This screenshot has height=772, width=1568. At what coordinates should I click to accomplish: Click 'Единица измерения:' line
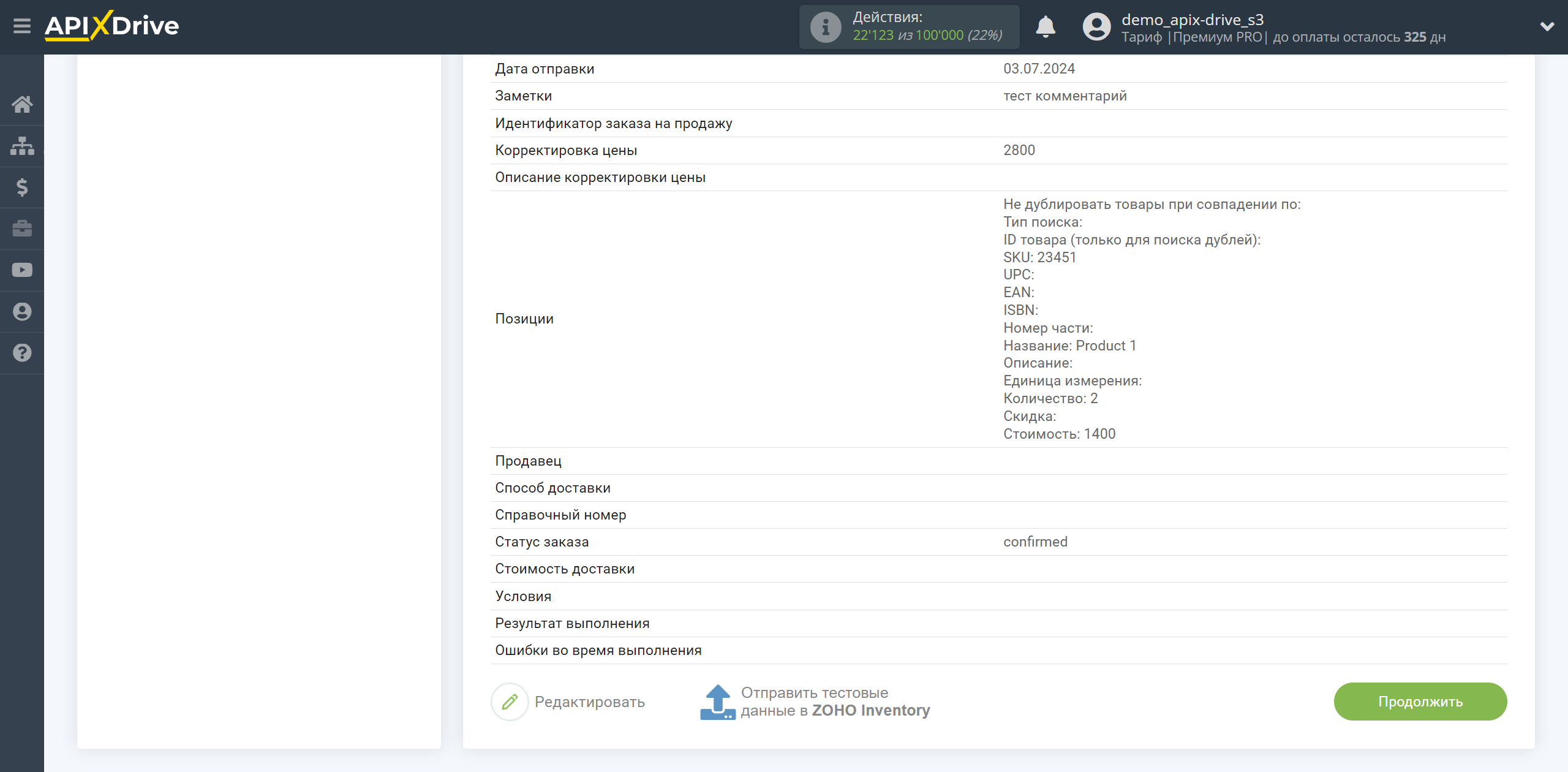(1072, 380)
